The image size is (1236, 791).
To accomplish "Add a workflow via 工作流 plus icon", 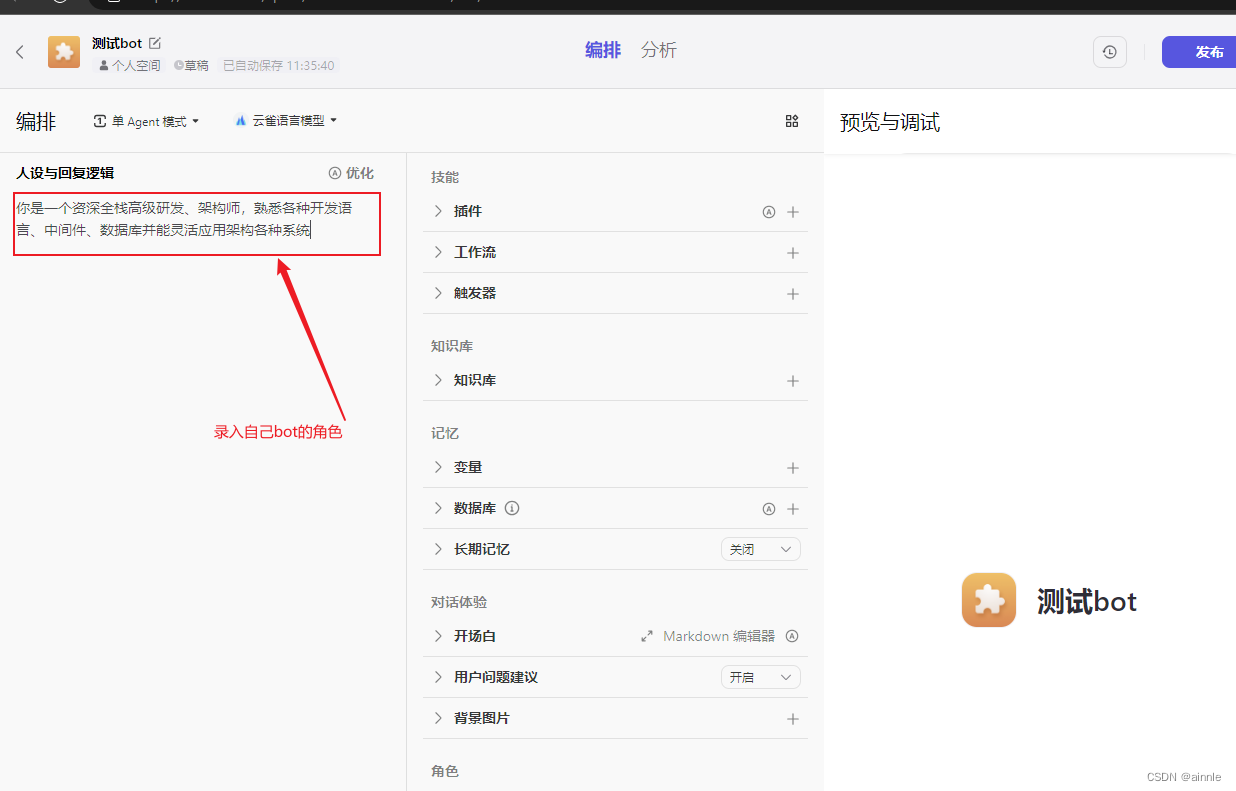I will click(793, 253).
